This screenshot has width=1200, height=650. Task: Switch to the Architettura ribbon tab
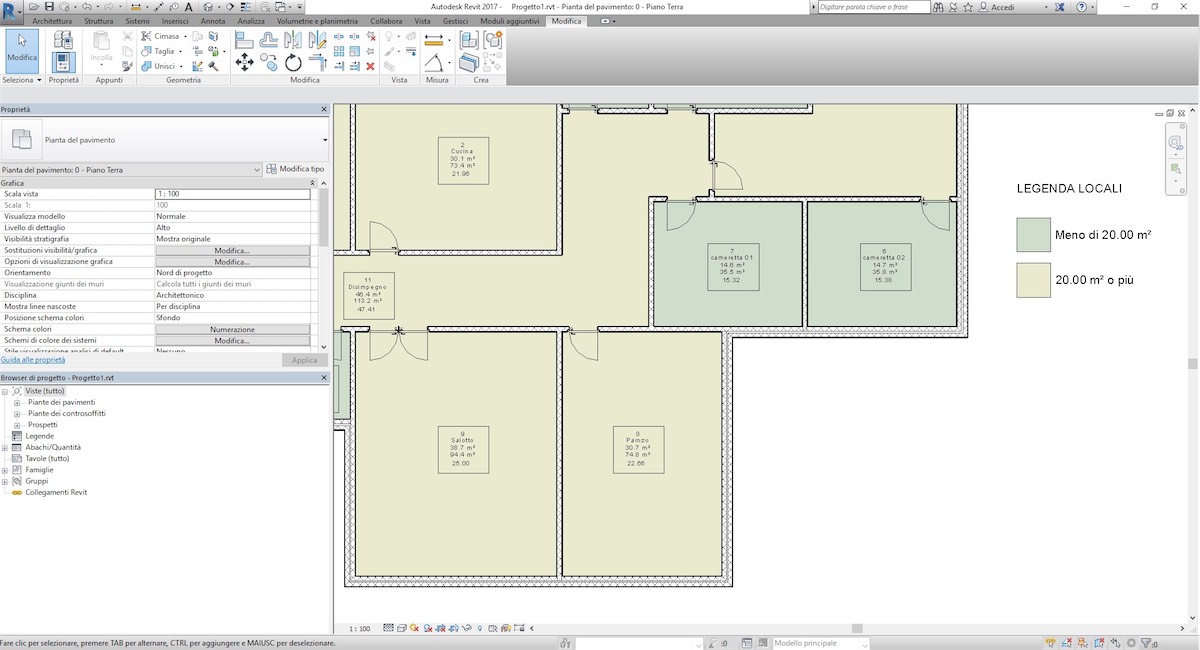point(52,20)
